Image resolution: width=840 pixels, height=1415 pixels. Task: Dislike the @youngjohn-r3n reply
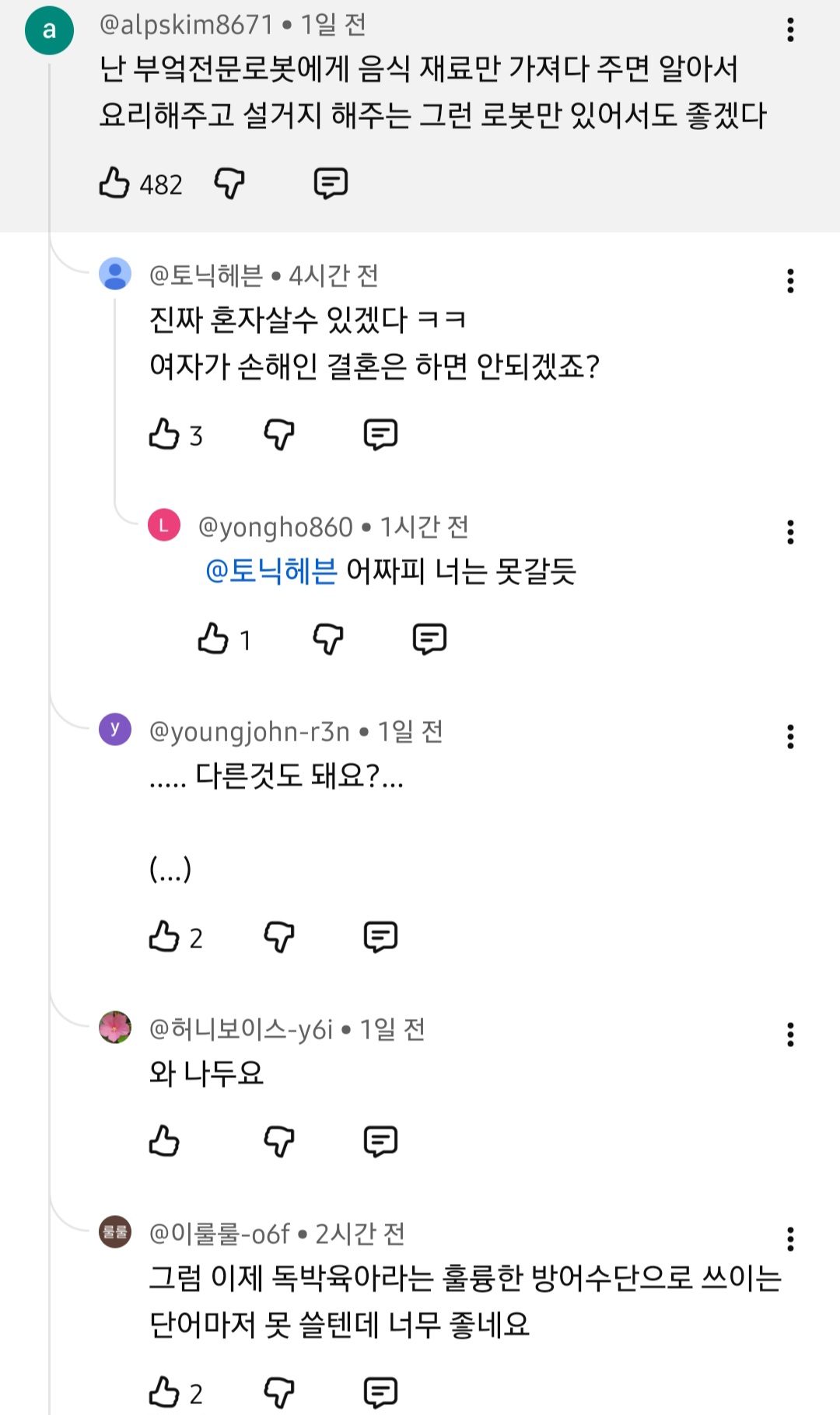279,937
